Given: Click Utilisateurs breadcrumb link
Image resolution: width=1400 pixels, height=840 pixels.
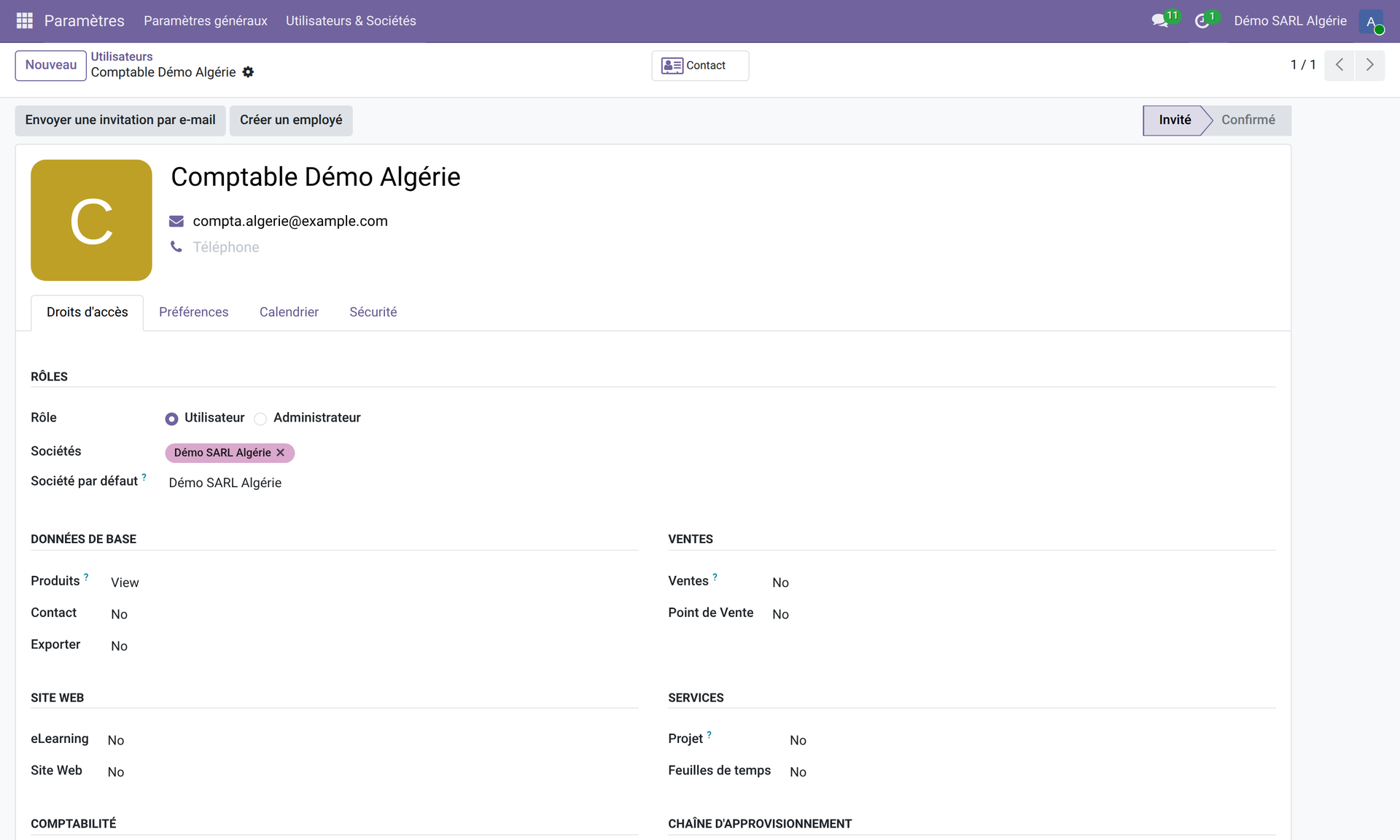Looking at the screenshot, I should [122, 56].
